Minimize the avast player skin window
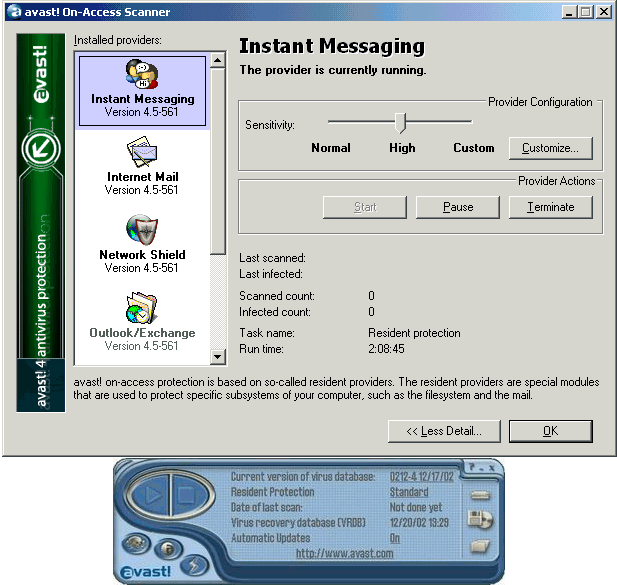This screenshot has height=585, width=617. pyautogui.click(x=482, y=468)
